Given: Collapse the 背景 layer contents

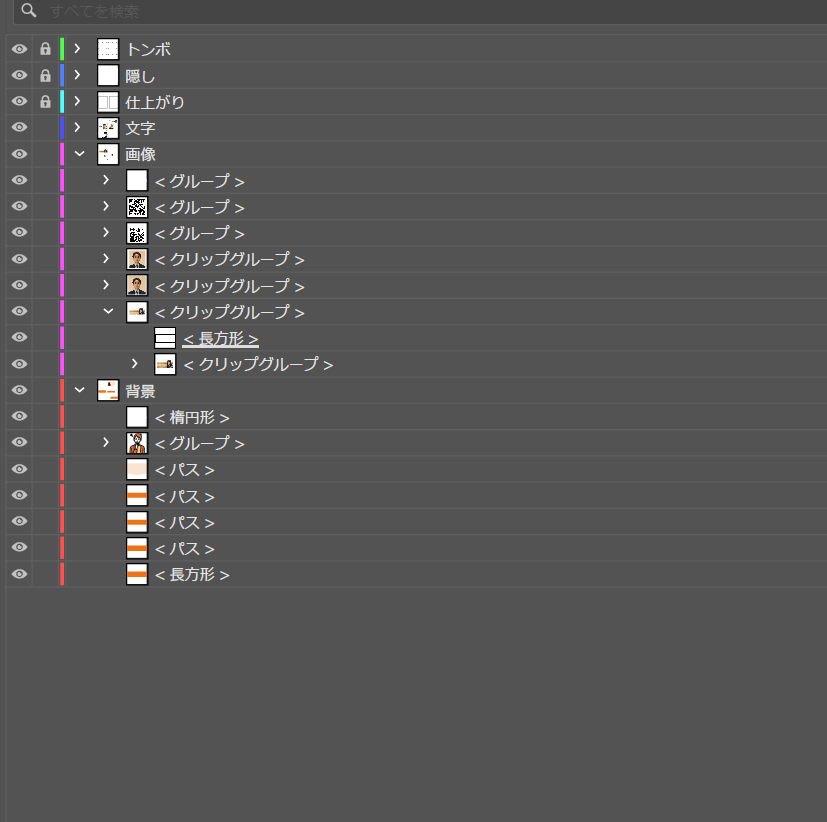Looking at the screenshot, I should tap(79, 390).
